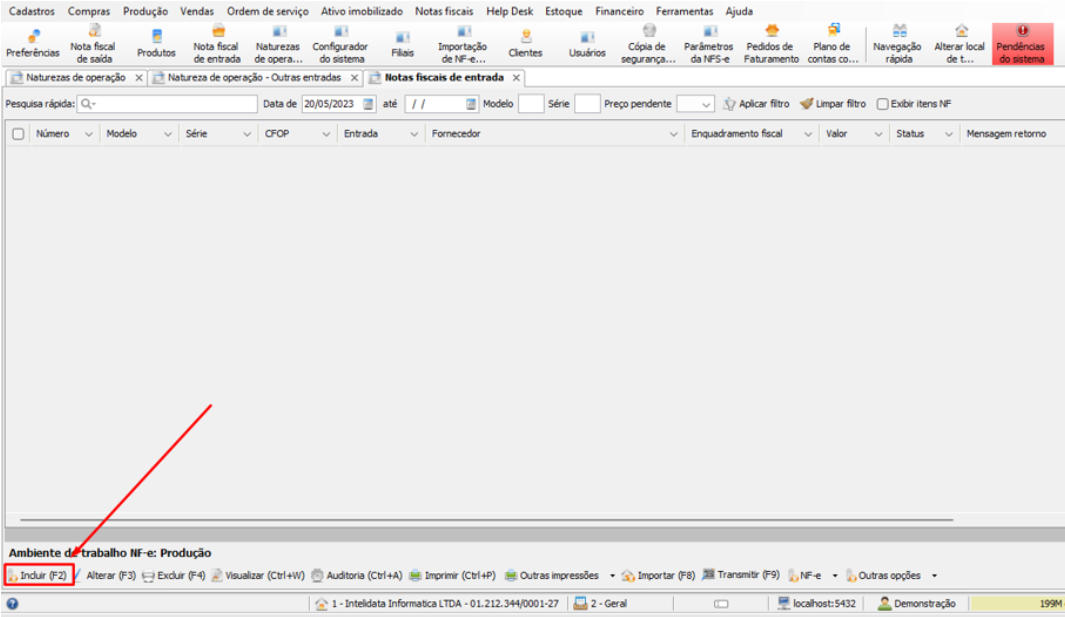The width and height of the screenshot is (1065, 617).
Task: Open Financeiro menu
Action: point(619,12)
